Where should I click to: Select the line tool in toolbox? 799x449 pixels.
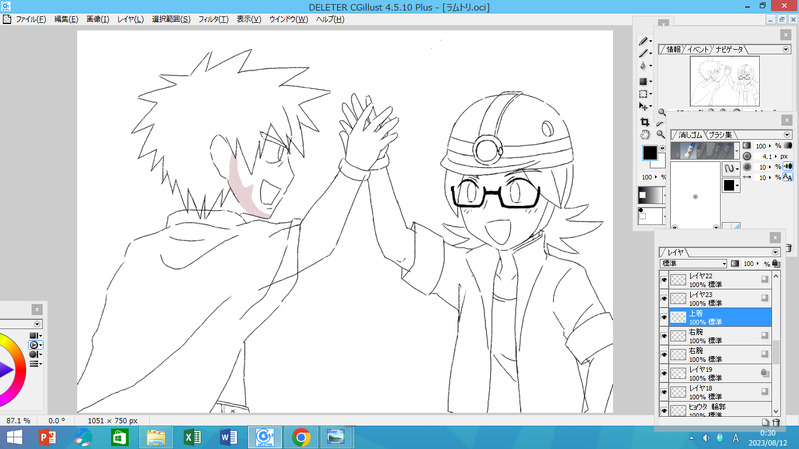click(643, 54)
